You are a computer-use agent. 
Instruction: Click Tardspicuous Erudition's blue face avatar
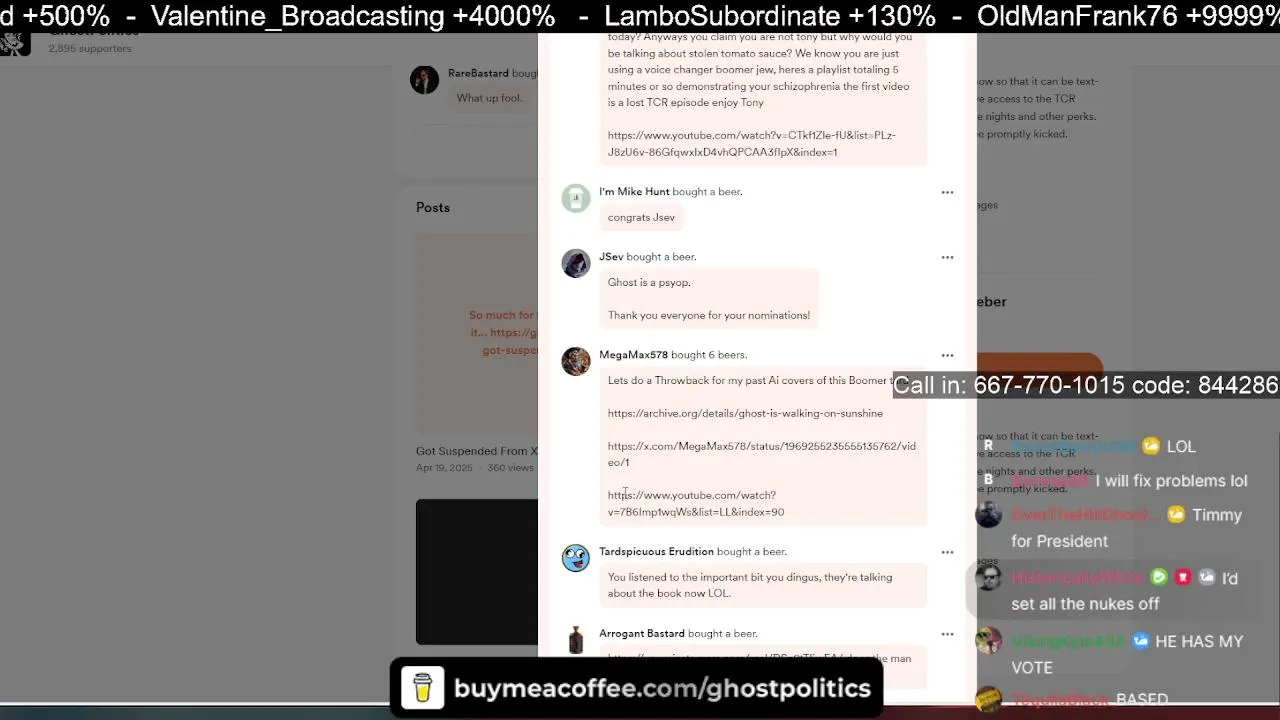576,558
